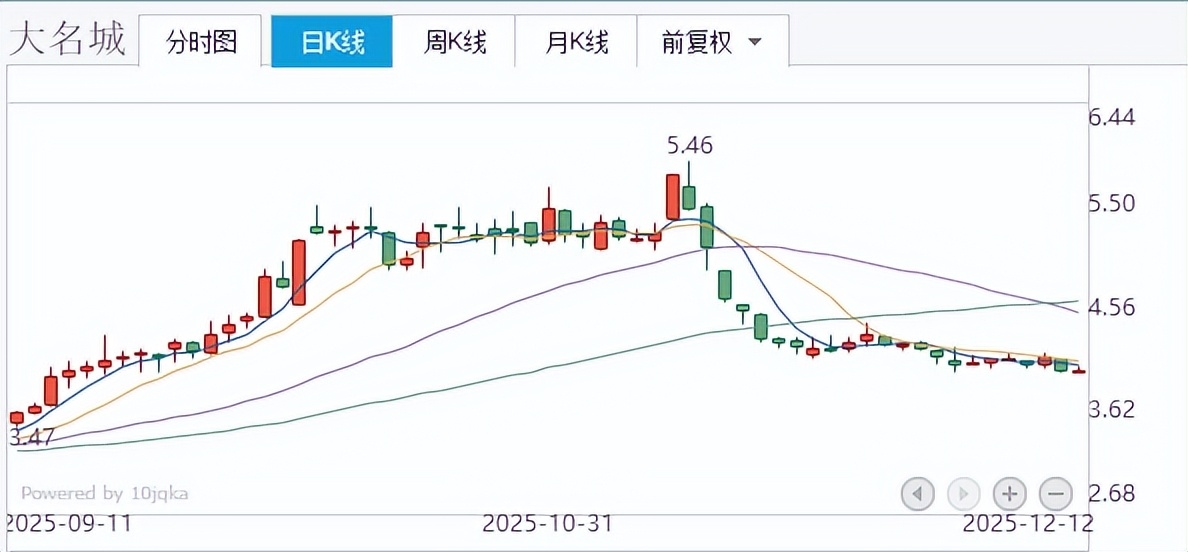Click the 大名城 stock title
1188x552 pixels.
pos(67,39)
